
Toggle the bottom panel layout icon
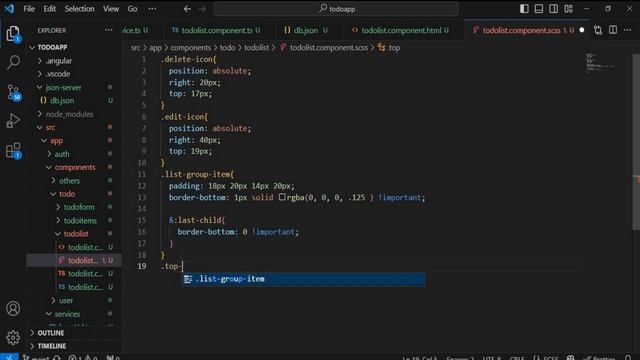coord(539,9)
